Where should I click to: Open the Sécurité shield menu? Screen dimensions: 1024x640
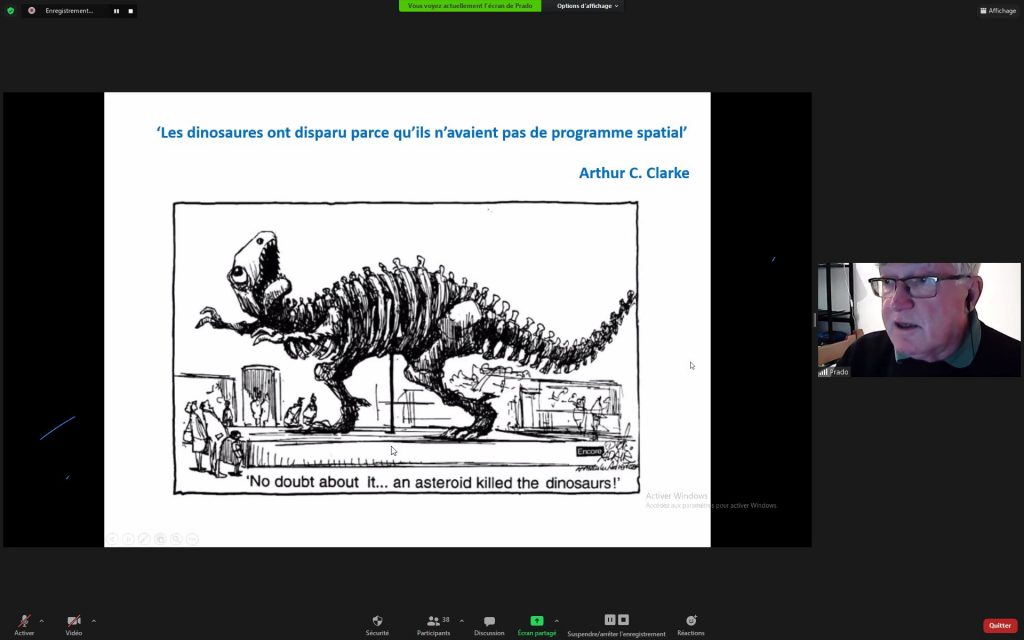coord(377,624)
